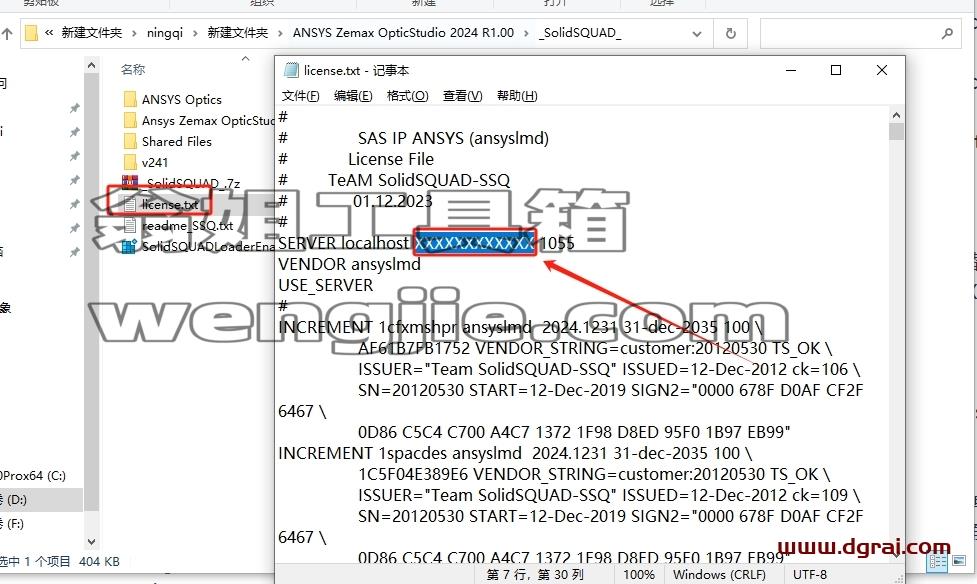Click _SolidSQUAD_ in the address path
Viewport: 977px width, 584px height.
(579, 33)
